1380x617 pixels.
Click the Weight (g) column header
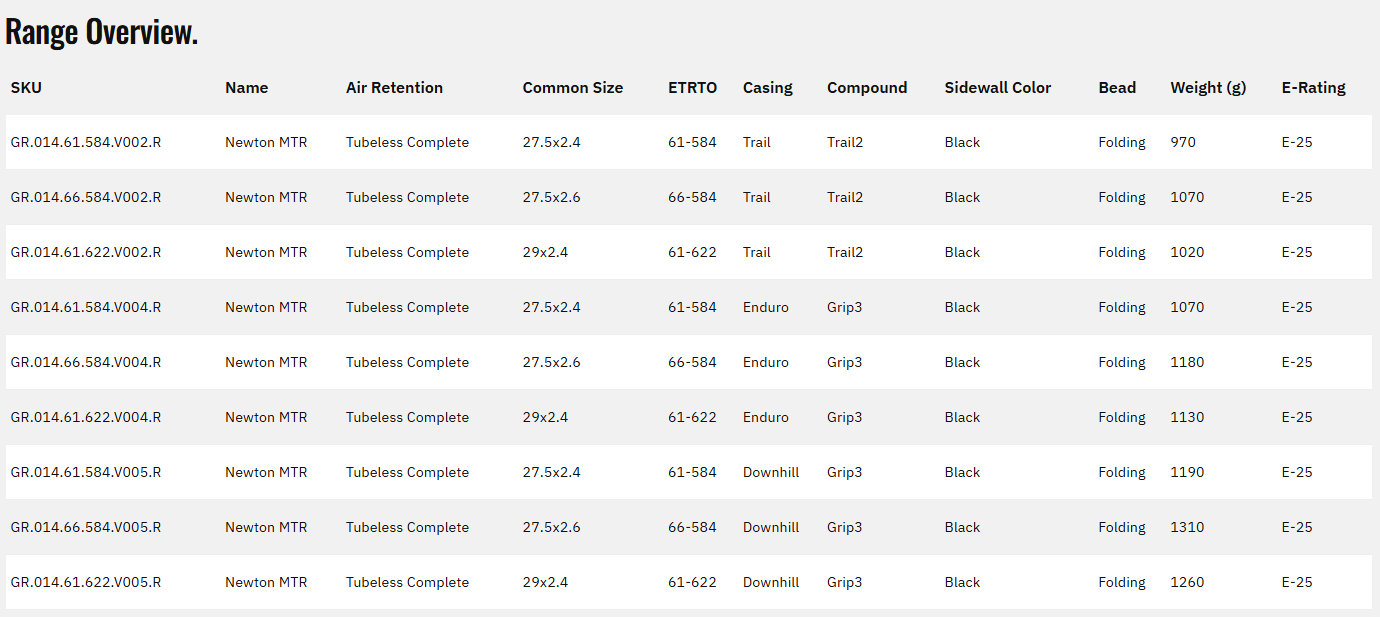tap(1208, 88)
